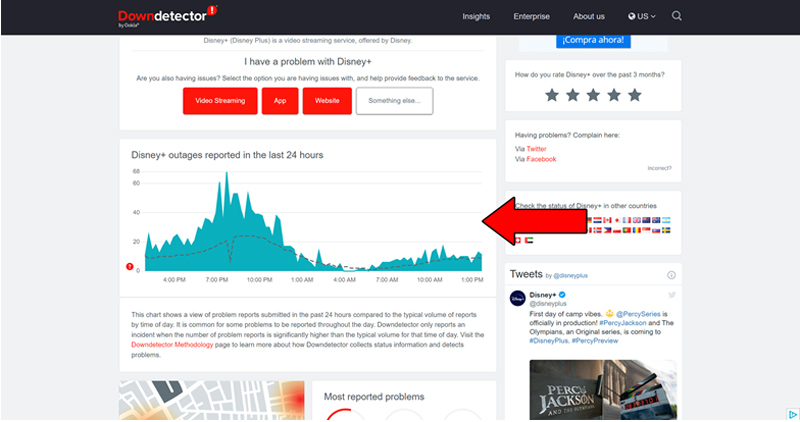The height and width of the screenshot is (422, 800).
Task: Select the United Arab Emirates flag
Action: (x=529, y=240)
